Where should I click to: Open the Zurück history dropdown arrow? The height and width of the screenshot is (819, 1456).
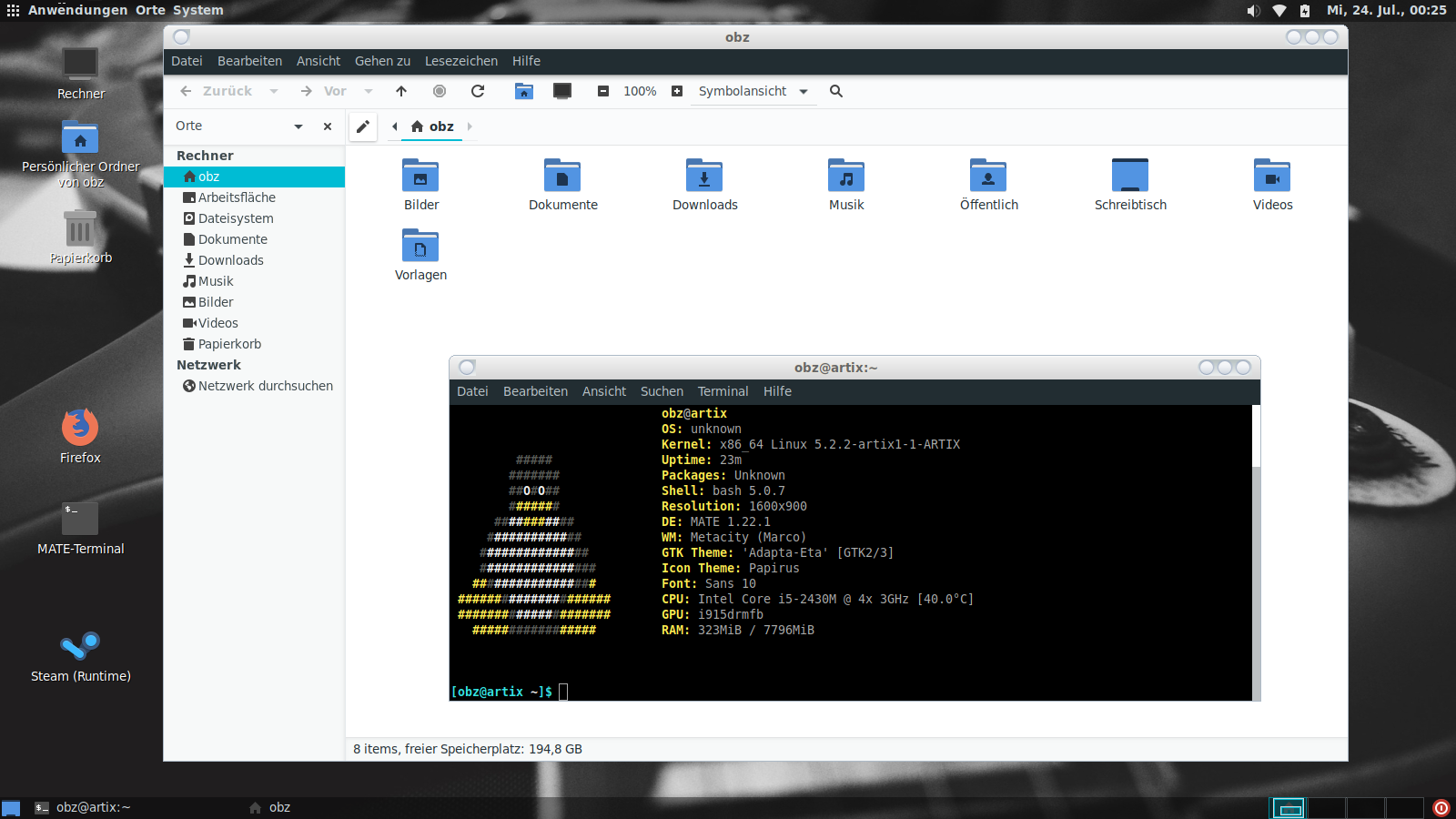(273, 91)
